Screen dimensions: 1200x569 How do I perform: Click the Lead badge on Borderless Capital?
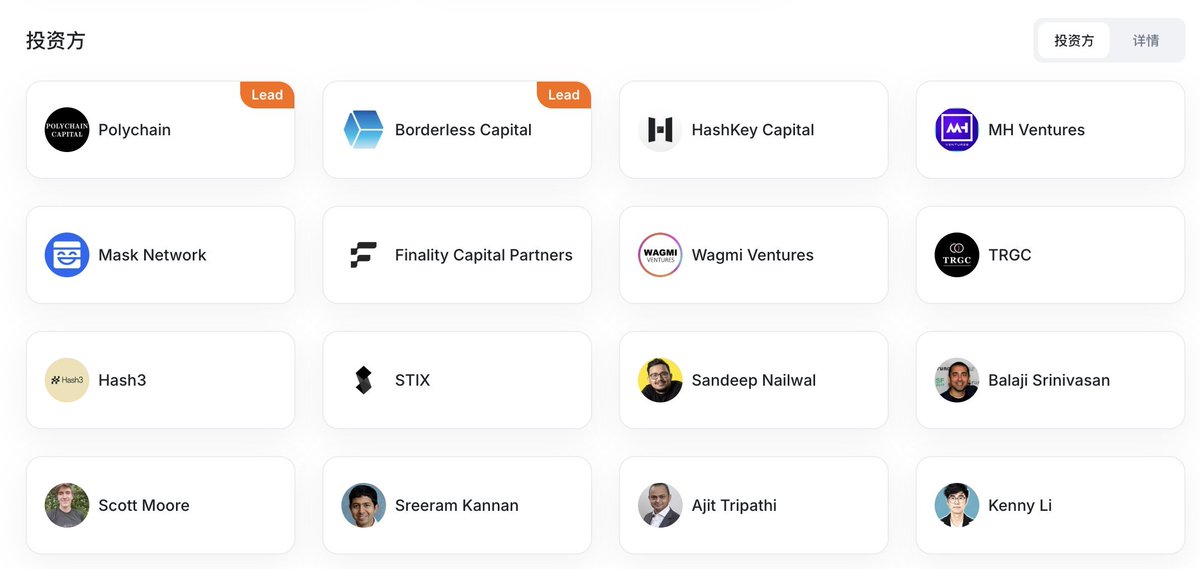point(564,95)
